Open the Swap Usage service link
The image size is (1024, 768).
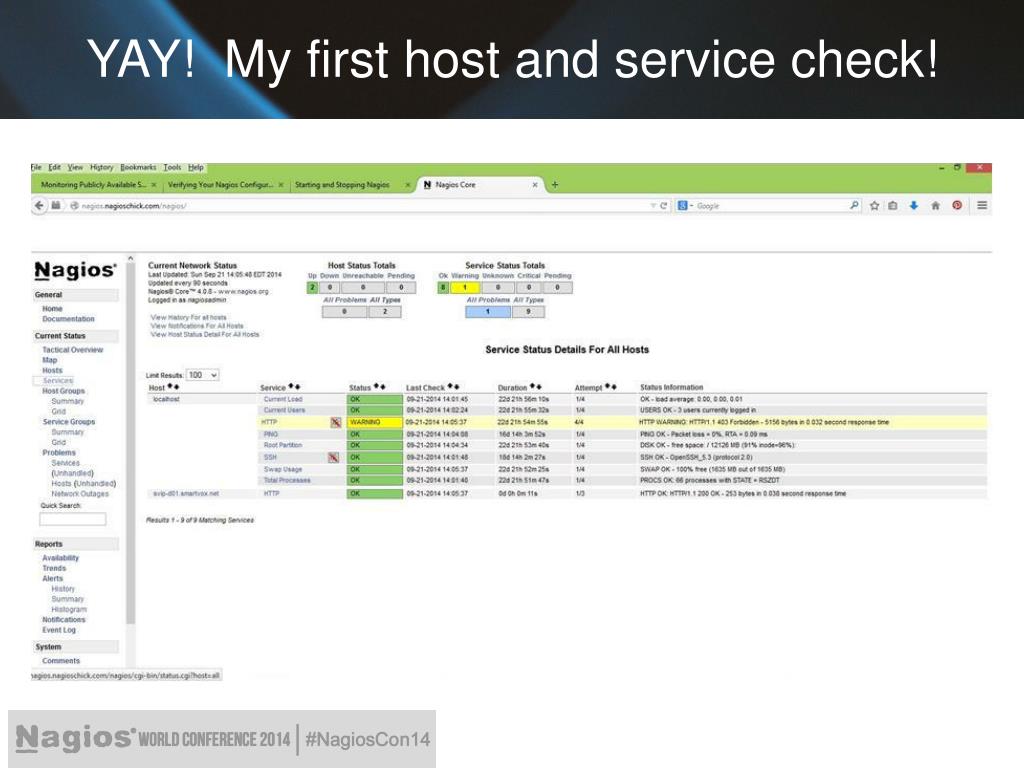(x=283, y=469)
